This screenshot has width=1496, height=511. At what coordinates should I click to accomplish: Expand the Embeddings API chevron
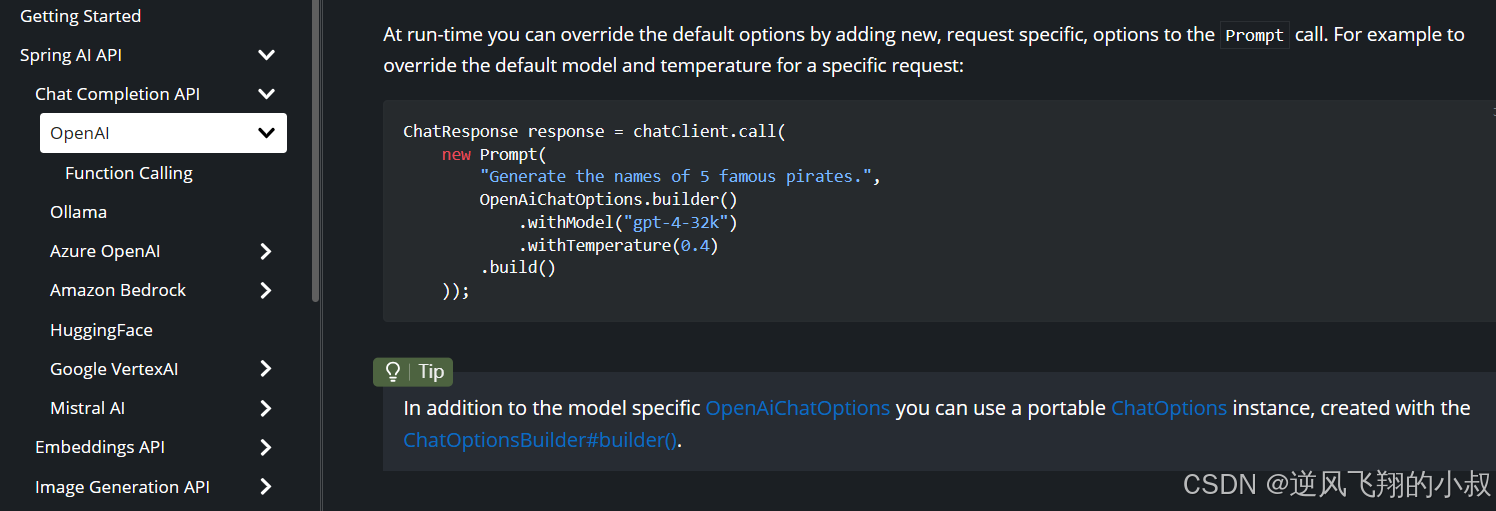266,447
